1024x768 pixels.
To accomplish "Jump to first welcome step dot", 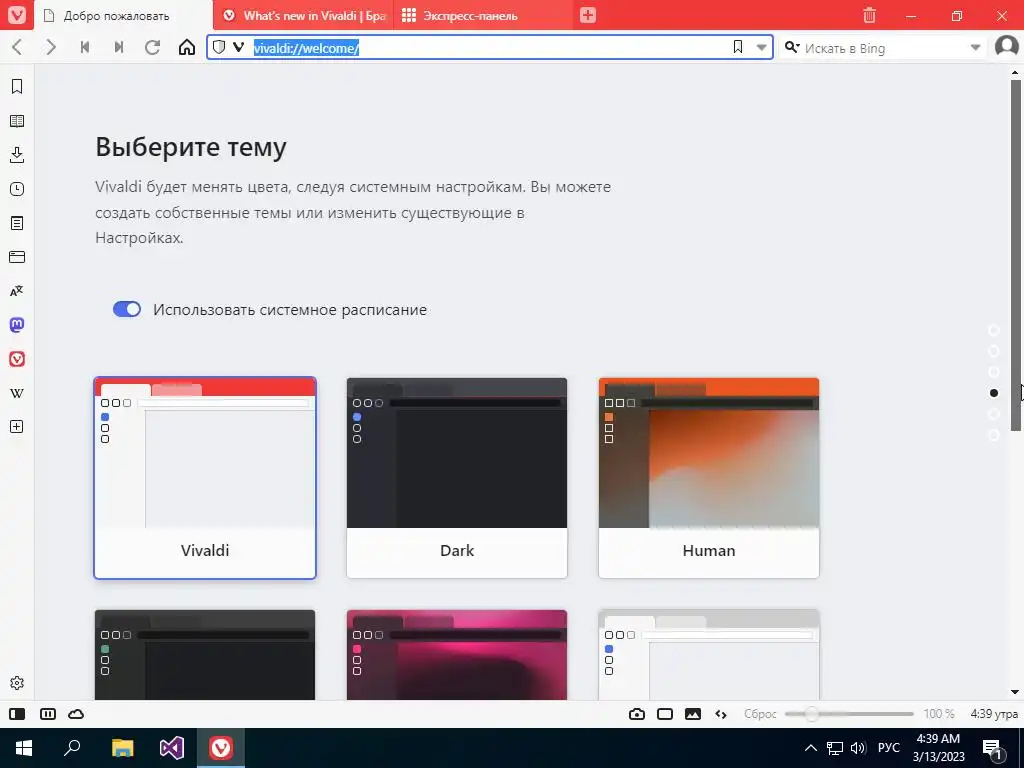I will click(x=994, y=330).
